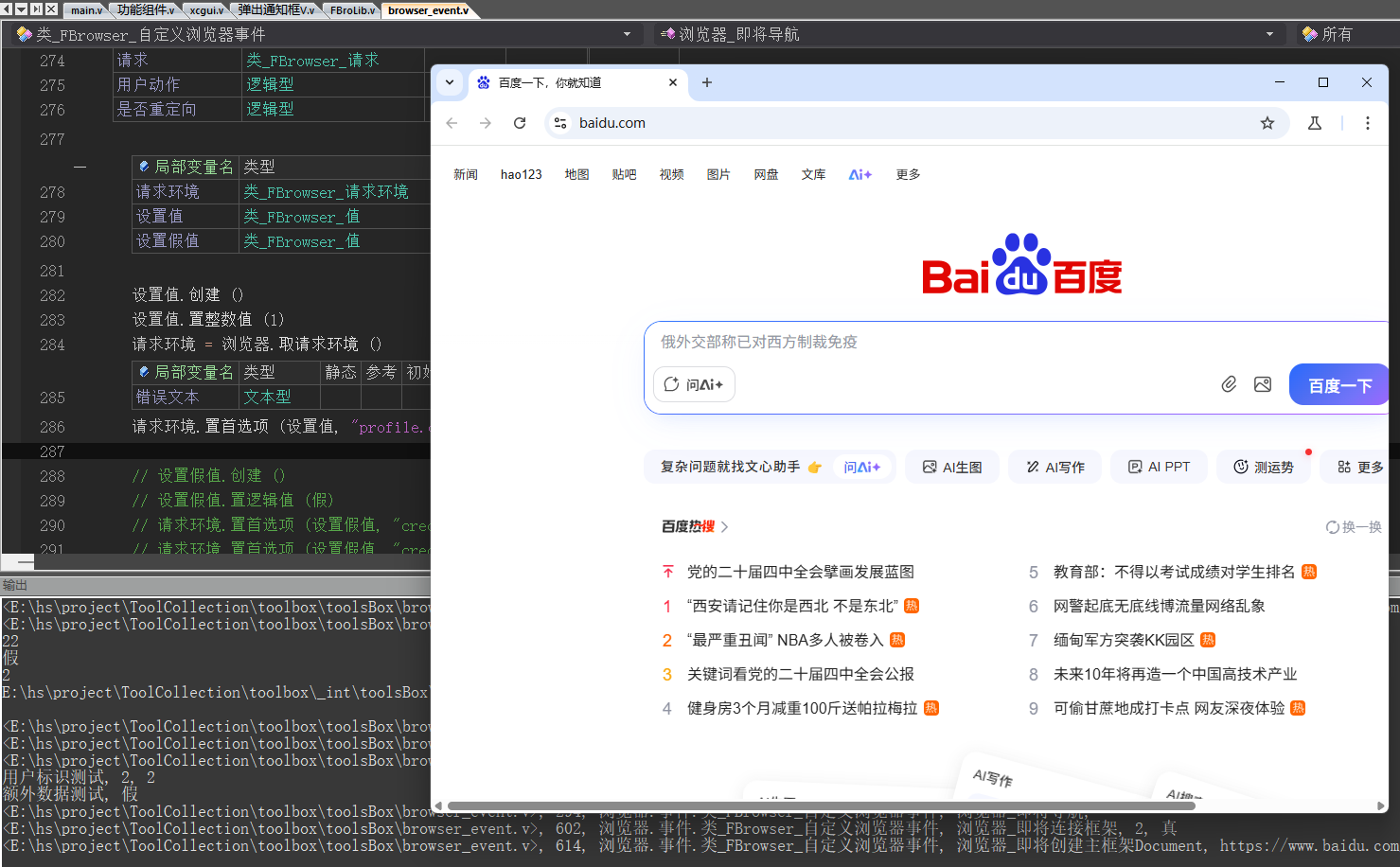1400x867 pixels.
Task: Open a new browser tab
Action: [x=707, y=82]
